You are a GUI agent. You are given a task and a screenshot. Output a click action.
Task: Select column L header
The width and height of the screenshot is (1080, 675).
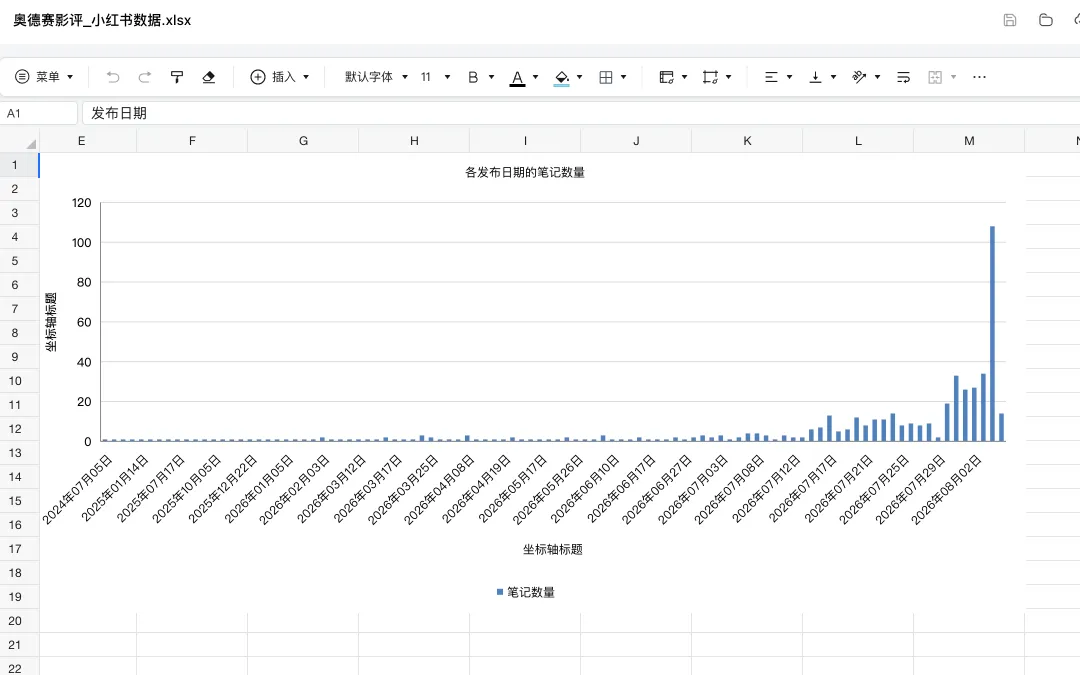pos(858,141)
